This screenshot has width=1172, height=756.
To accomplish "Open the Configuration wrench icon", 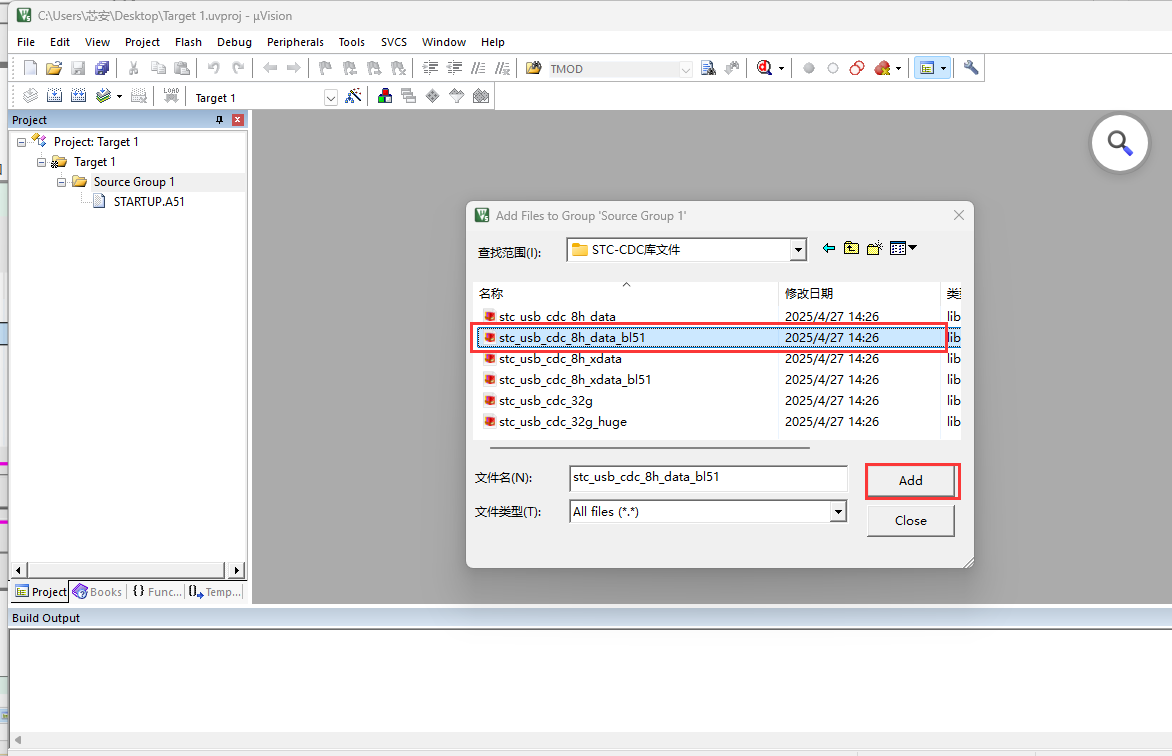I will pyautogui.click(x=970, y=68).
